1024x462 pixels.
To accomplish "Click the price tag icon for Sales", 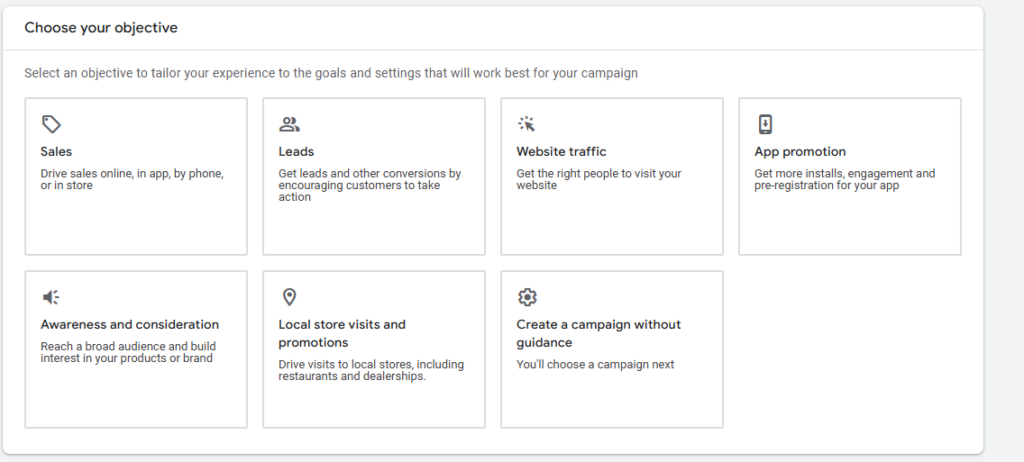I will click(x=51, y=124).
